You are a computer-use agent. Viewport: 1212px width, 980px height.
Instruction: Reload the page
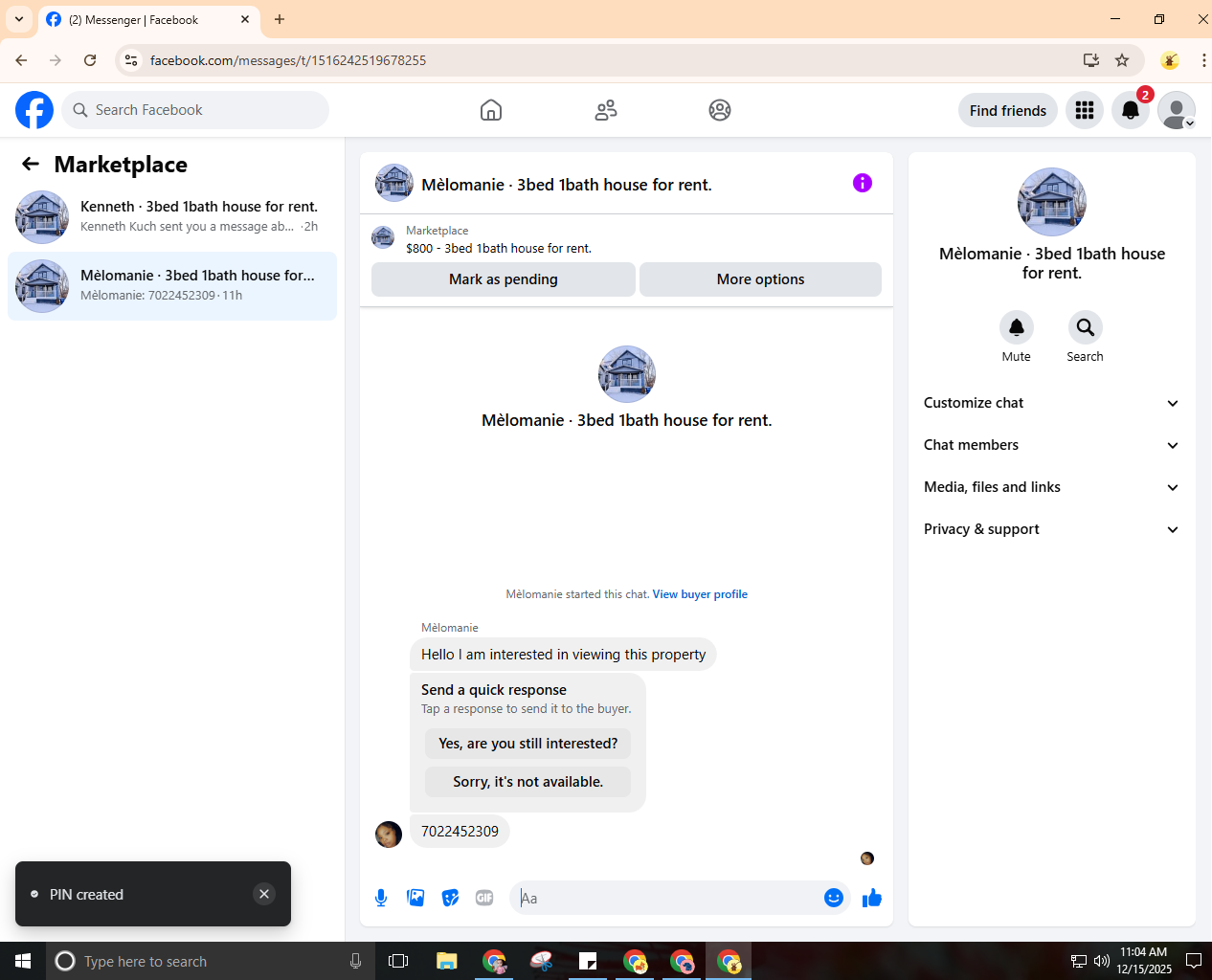(x=90, y=60)
